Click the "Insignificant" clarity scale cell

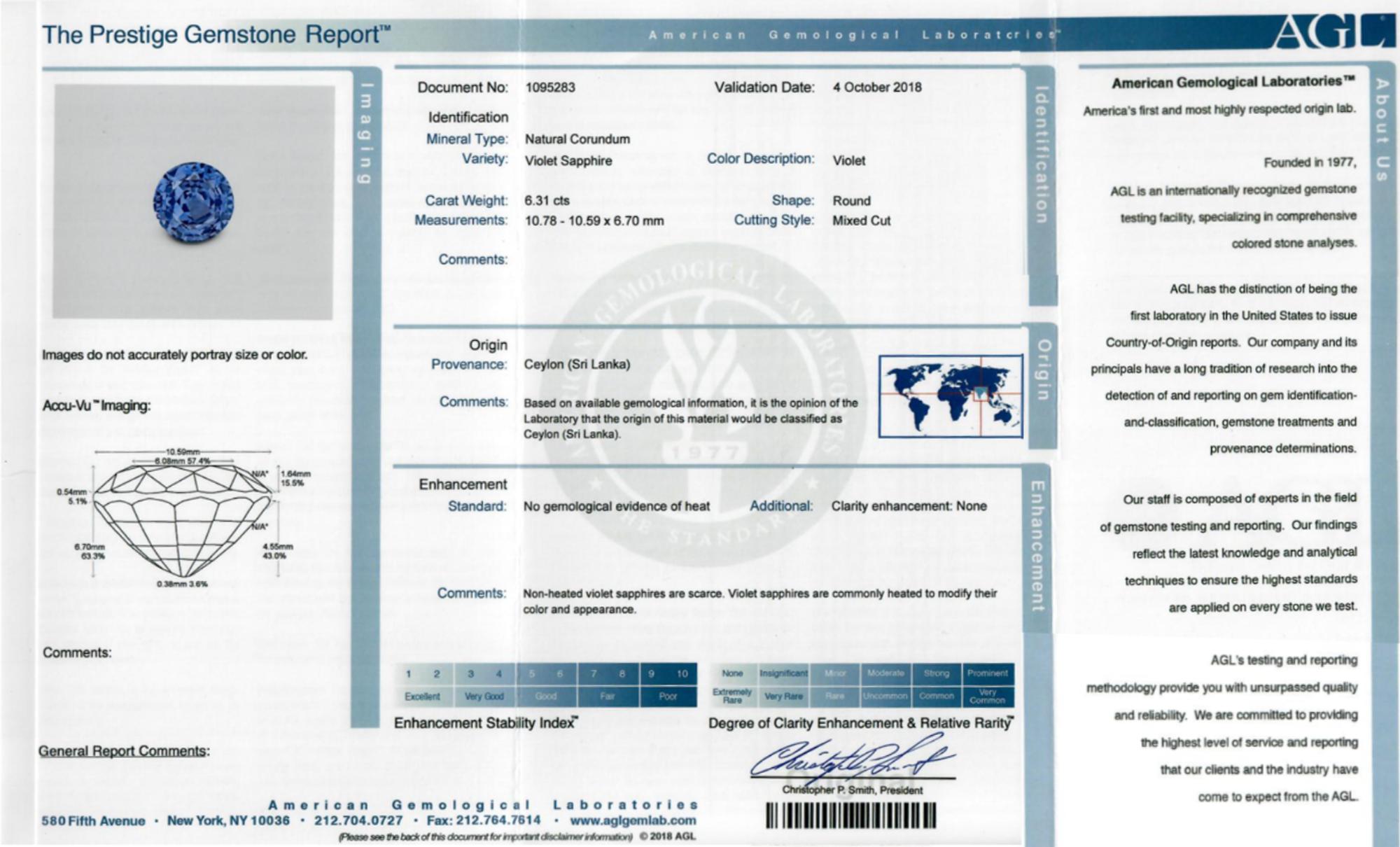[783, 673]
